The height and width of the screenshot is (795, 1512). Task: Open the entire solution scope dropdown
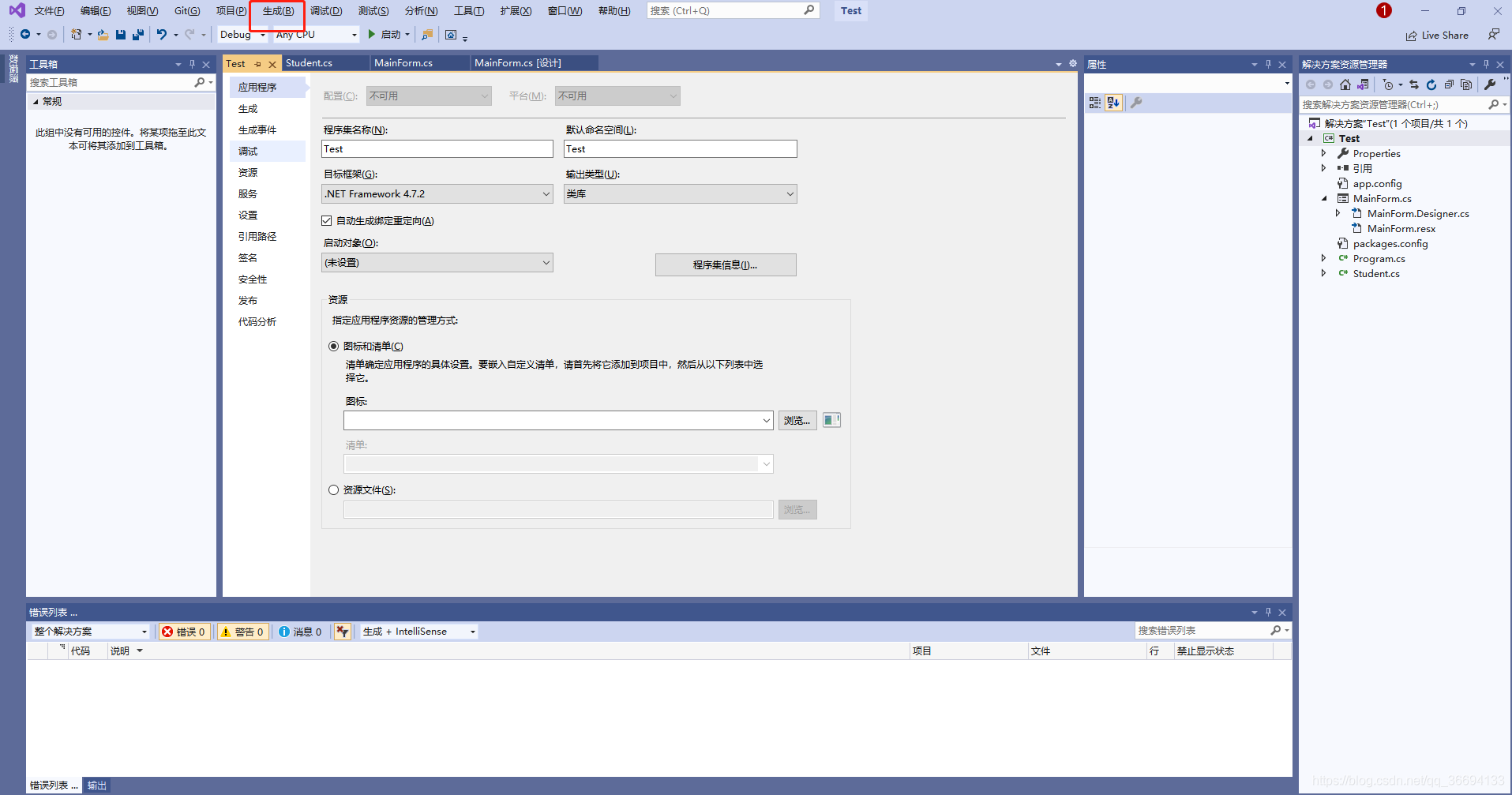pos(90,632)
